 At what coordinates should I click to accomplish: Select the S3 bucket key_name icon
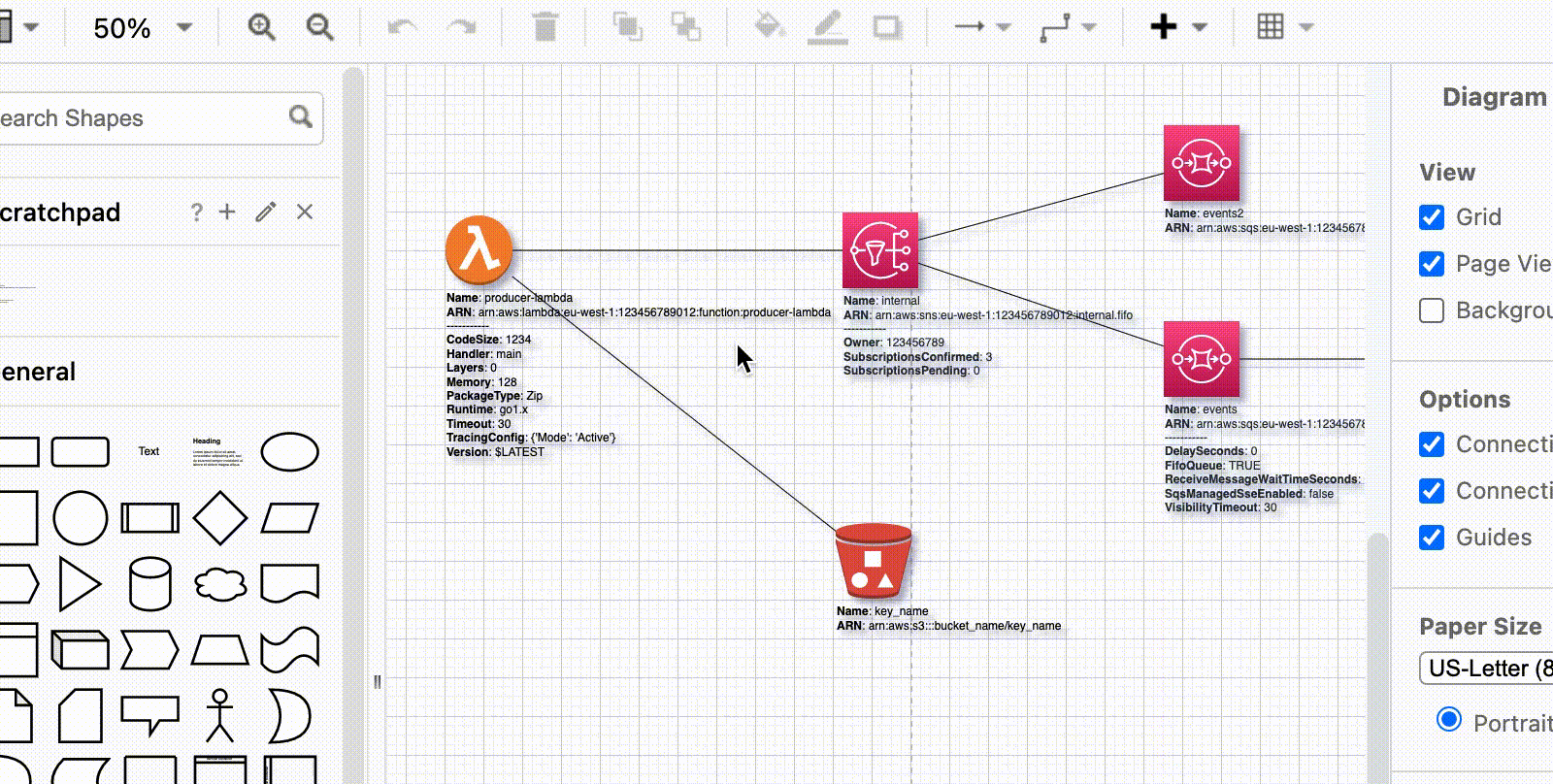click(874, 561)
